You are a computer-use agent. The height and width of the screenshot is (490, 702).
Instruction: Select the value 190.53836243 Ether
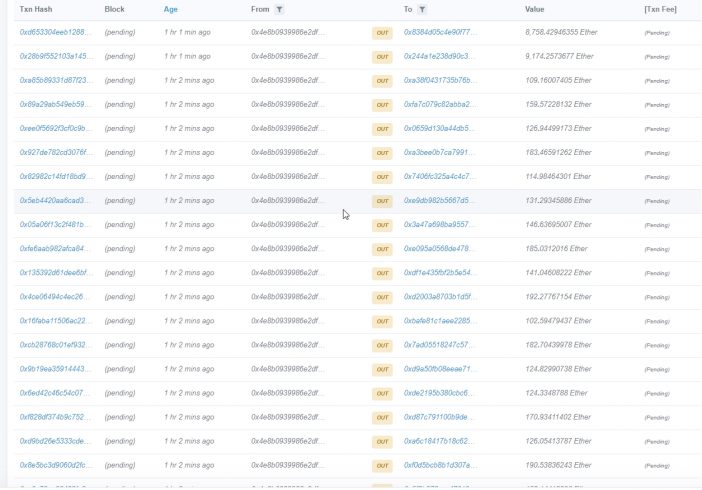click(558, 465)
